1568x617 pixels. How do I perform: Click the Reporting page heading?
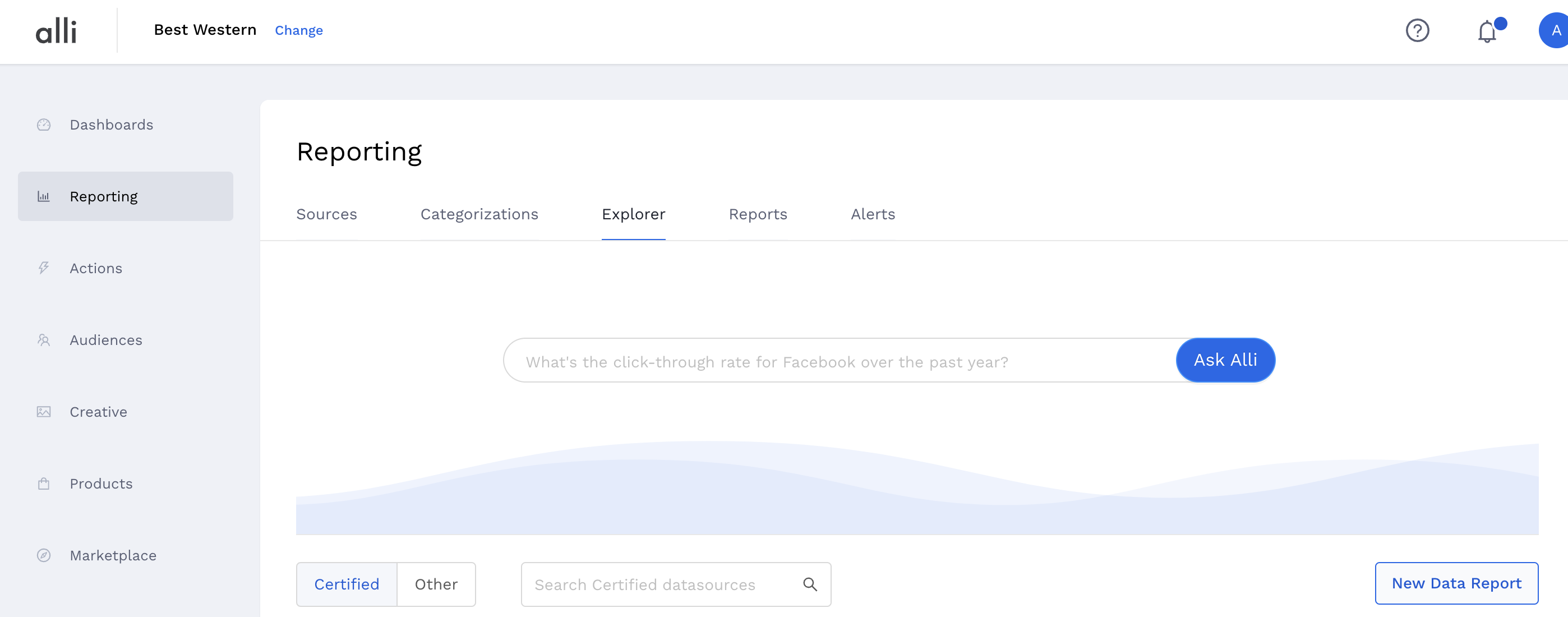[359, 153]
